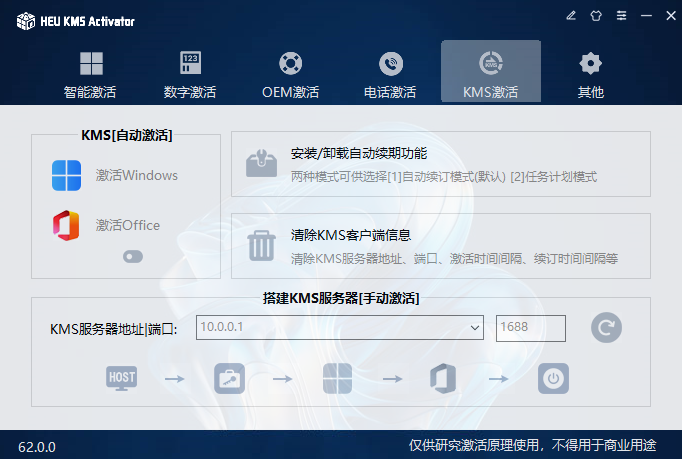Image resolution: width=682 pixels, height=459 pixels.
Task: Click the KMS服务器地址|端口 label
Action: click(114, 329)
